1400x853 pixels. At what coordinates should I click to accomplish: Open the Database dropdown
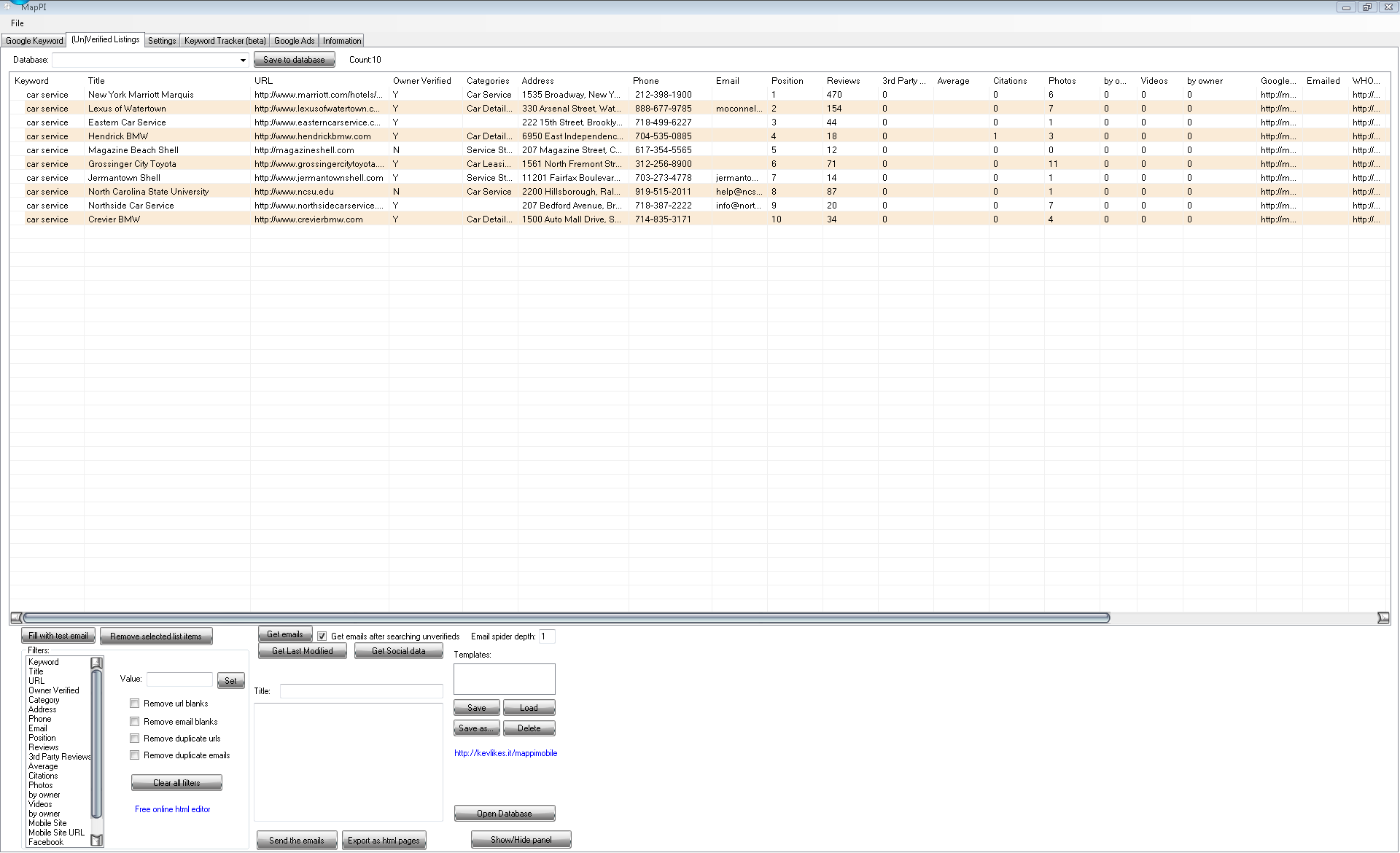point(243,60)
